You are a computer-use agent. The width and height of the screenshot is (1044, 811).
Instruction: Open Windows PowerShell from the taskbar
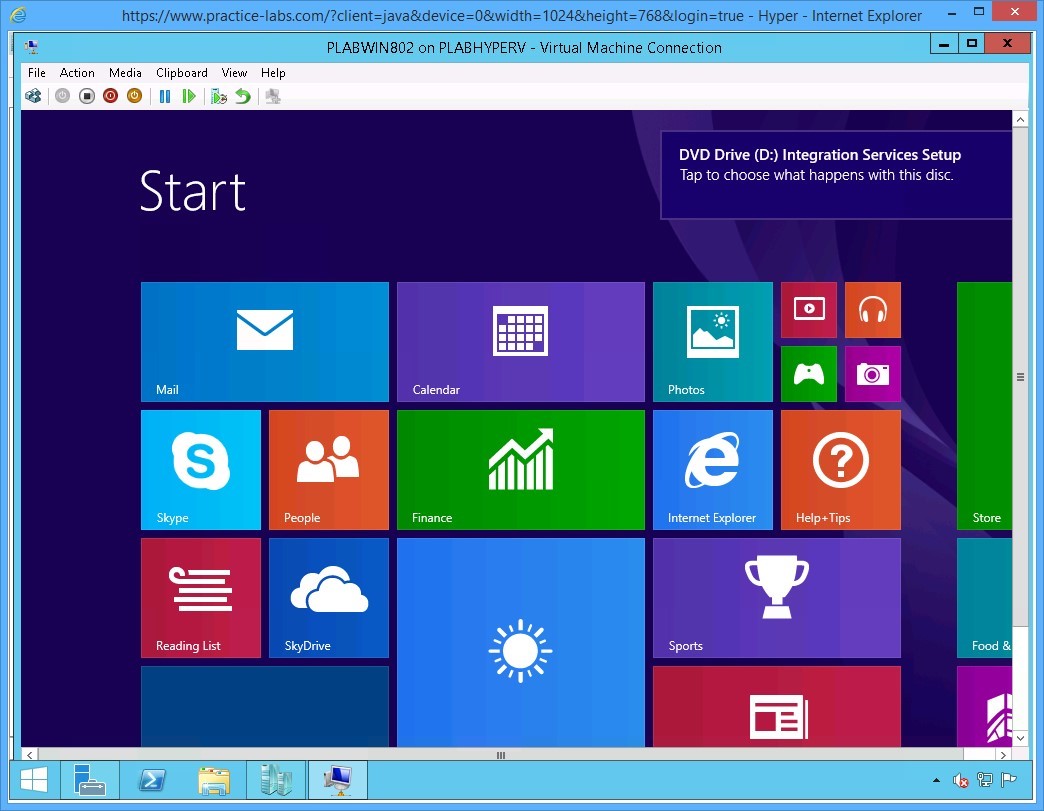152,780
